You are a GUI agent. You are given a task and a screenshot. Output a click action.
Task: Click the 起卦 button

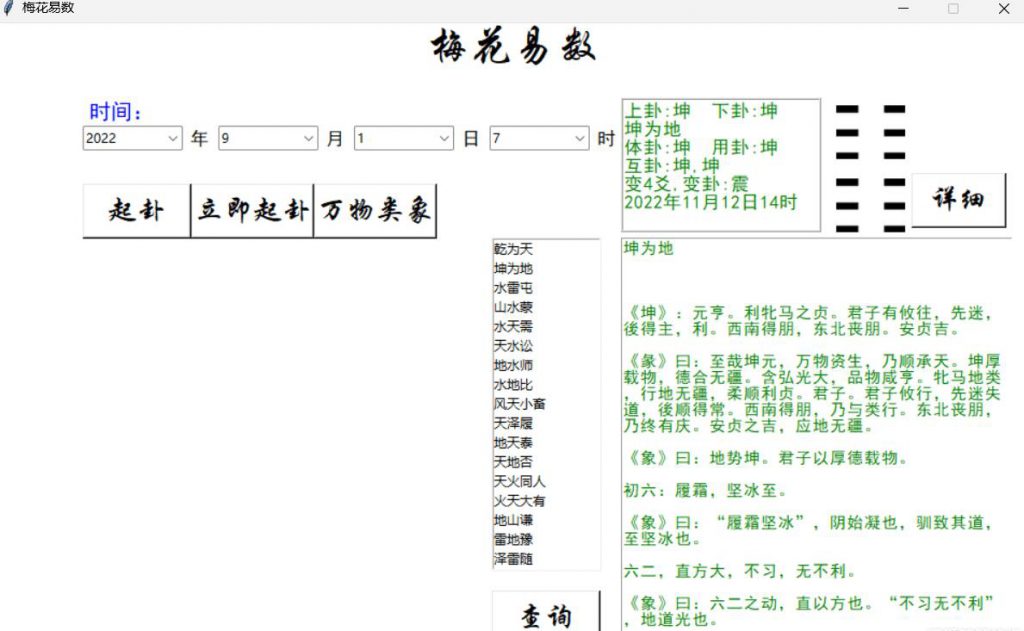click(x=136, y=211)
